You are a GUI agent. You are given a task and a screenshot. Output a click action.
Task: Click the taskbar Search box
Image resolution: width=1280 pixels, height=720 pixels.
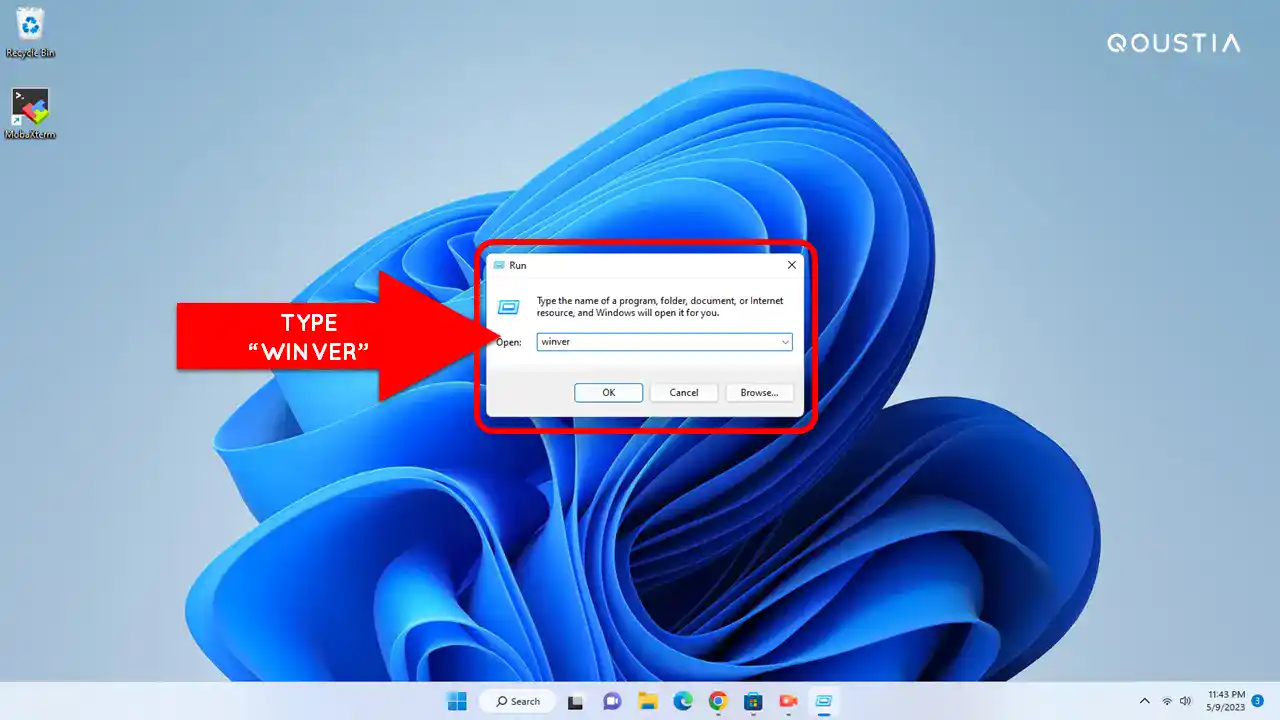coord(516,701)
